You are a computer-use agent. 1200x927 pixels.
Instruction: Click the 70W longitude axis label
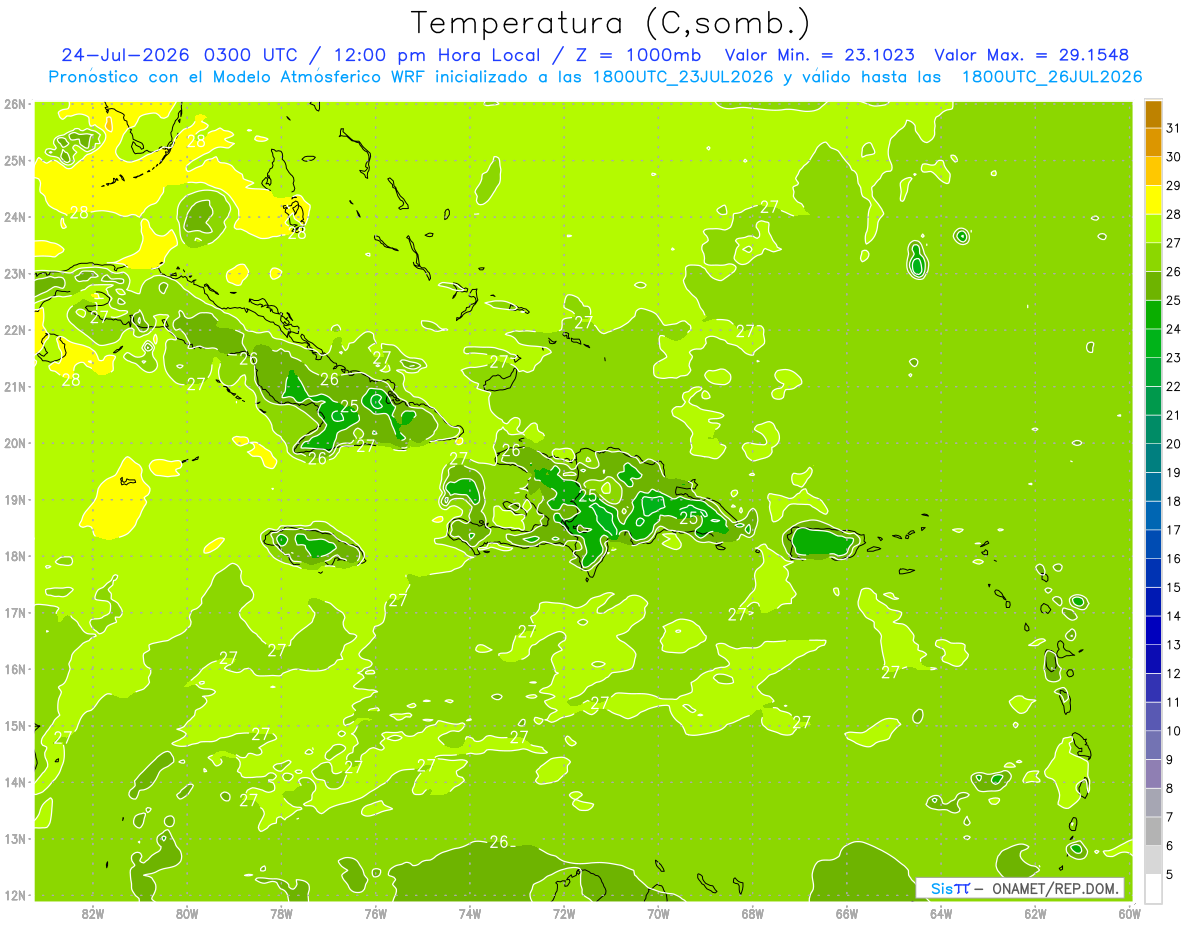point(658,912)
